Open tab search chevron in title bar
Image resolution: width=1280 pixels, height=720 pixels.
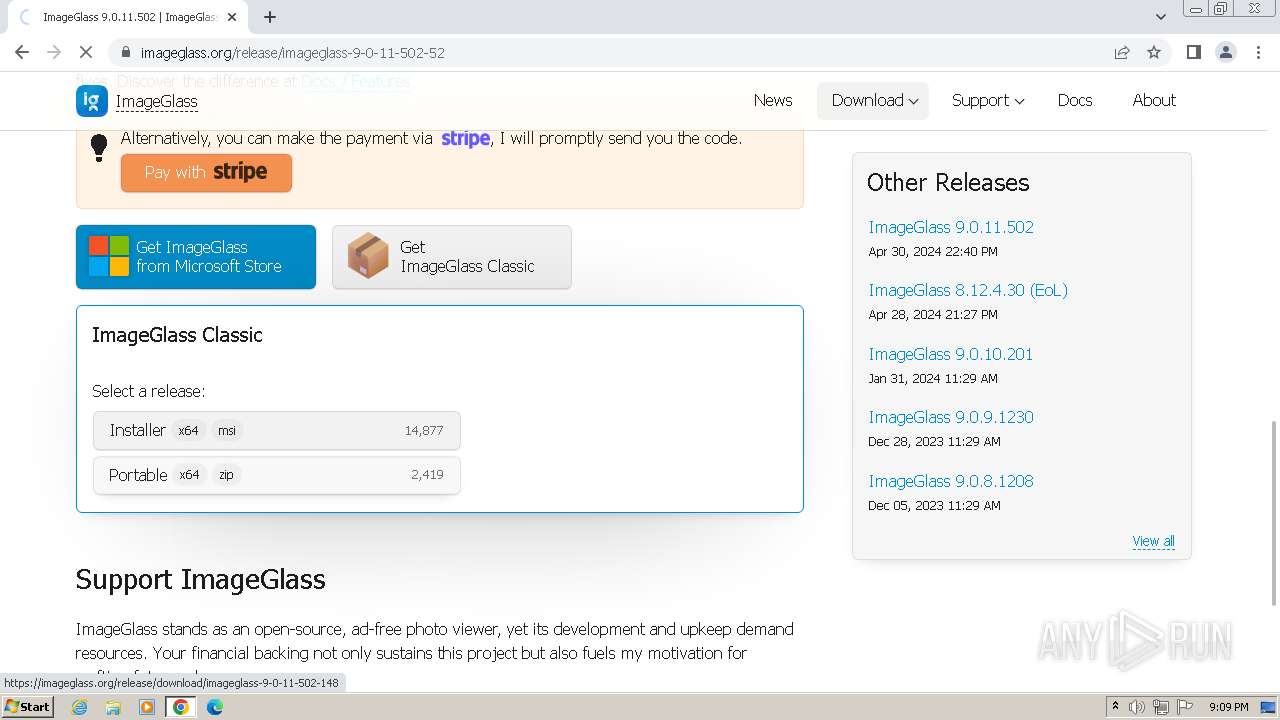point(1161,17)
